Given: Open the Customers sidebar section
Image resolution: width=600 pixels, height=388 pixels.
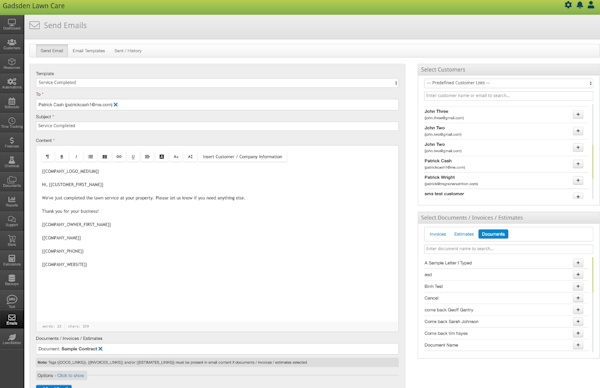Looking at the screenshot, I should coord(12,44).
